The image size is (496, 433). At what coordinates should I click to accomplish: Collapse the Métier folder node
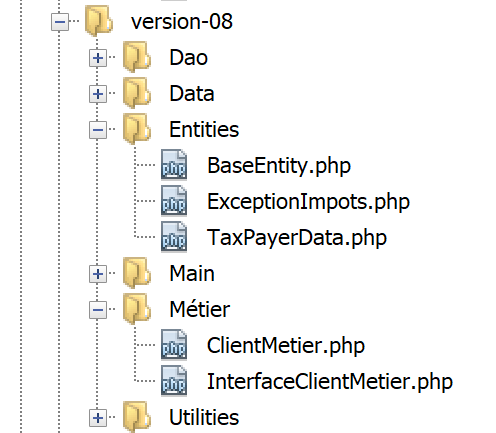(98, 310)
